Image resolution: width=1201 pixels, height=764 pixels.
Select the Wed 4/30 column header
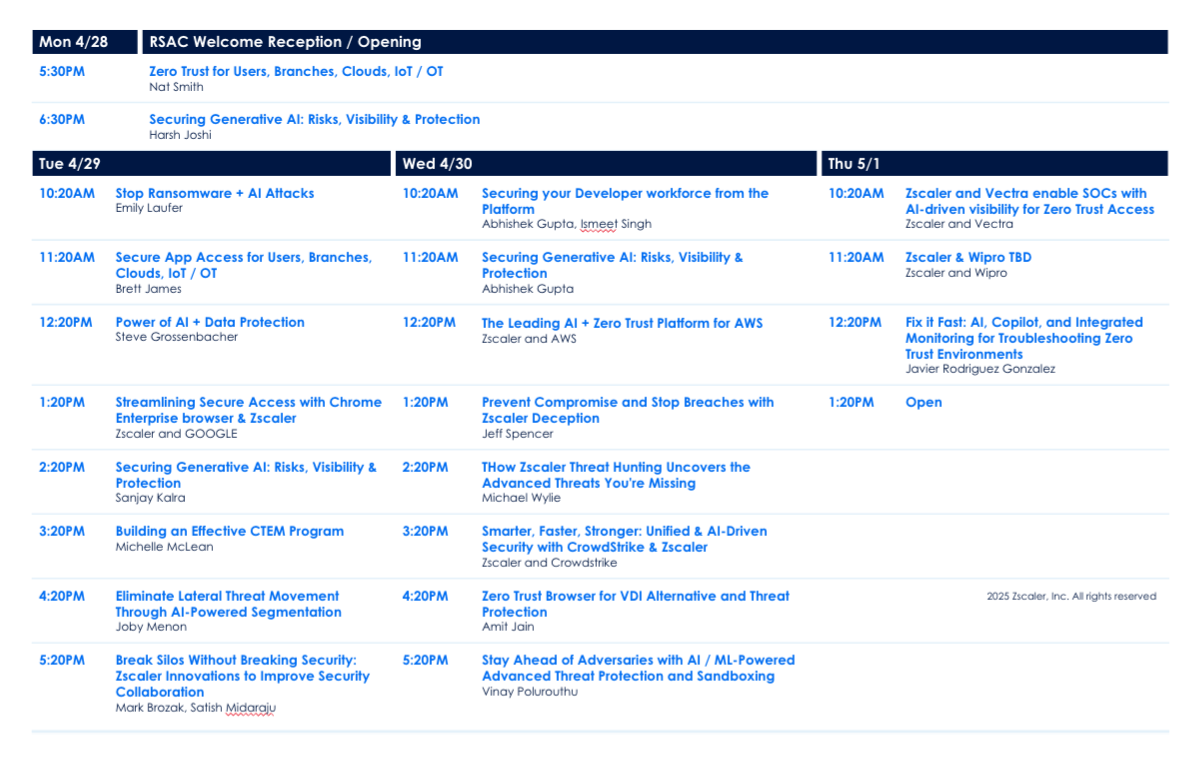[x=606, y=163]
